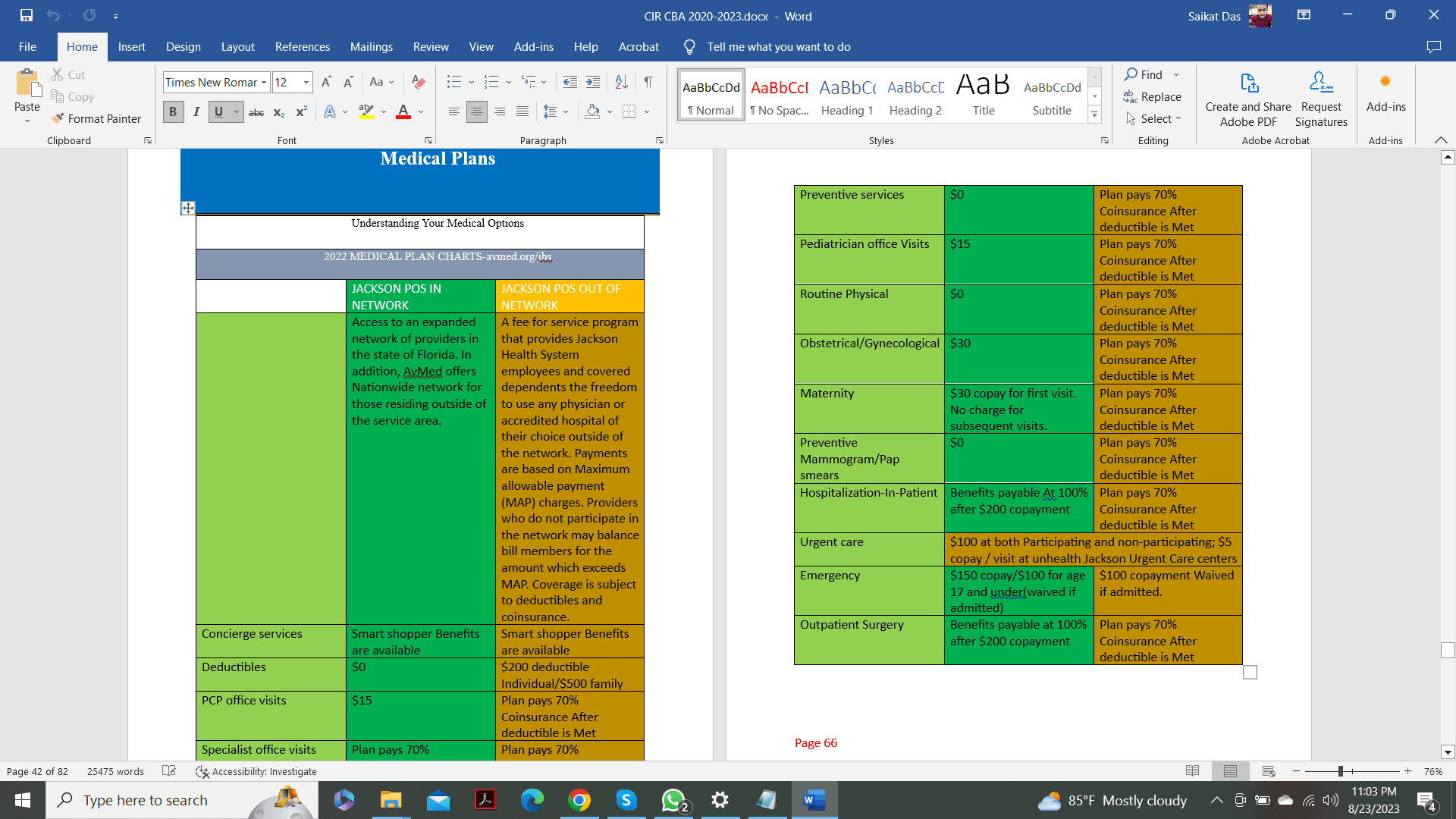Click the vertical scrollbar down arrow
This screenshot has width=1456, height=819.
click(x=1448, y=752)
